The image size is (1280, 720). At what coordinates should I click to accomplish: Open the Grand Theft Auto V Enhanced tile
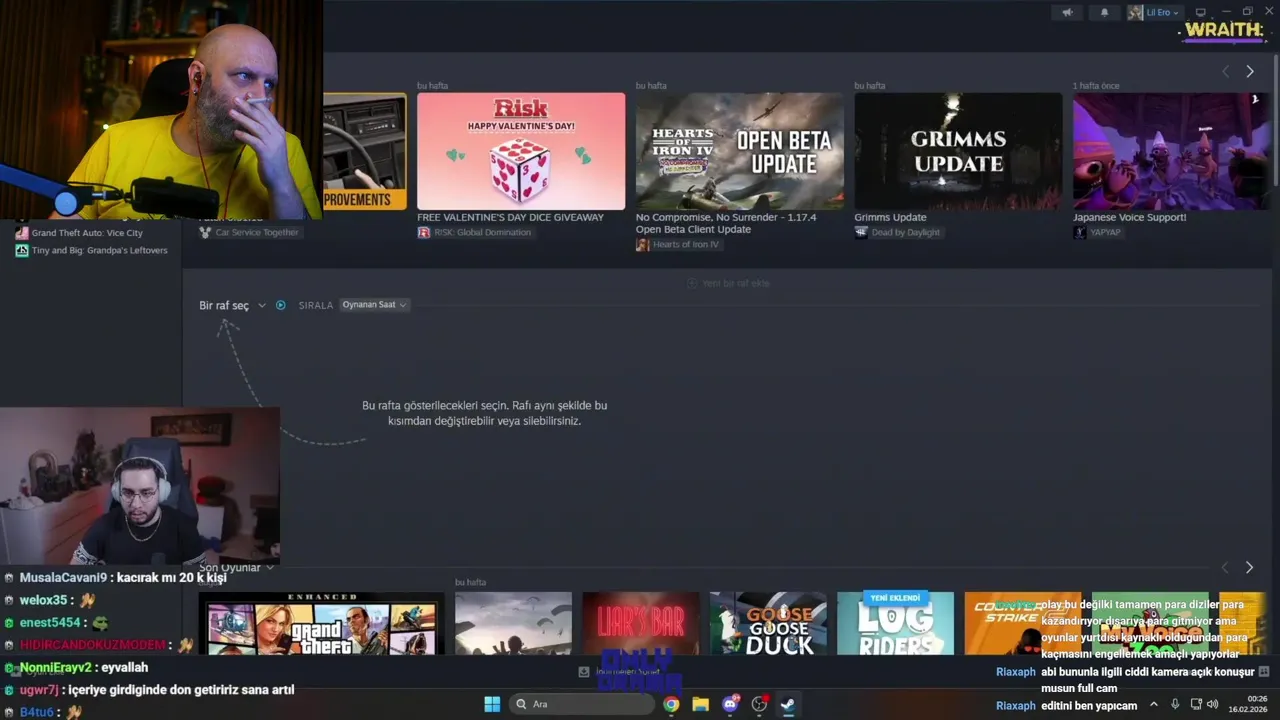point(321,624)
